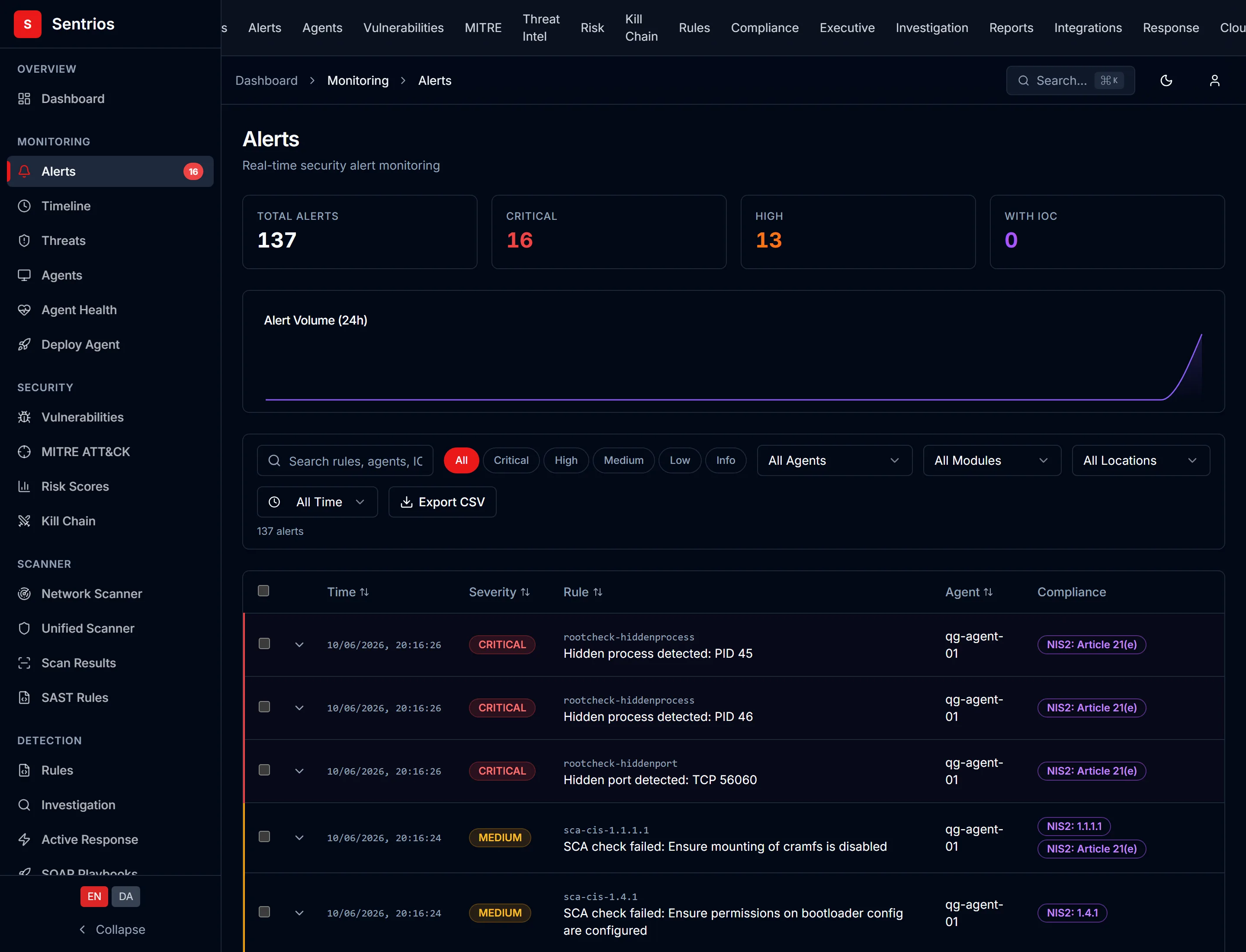This screenshot has width=1246, height=952.
Task: Check the cramfs SCA check row
Action: [264, 836]
